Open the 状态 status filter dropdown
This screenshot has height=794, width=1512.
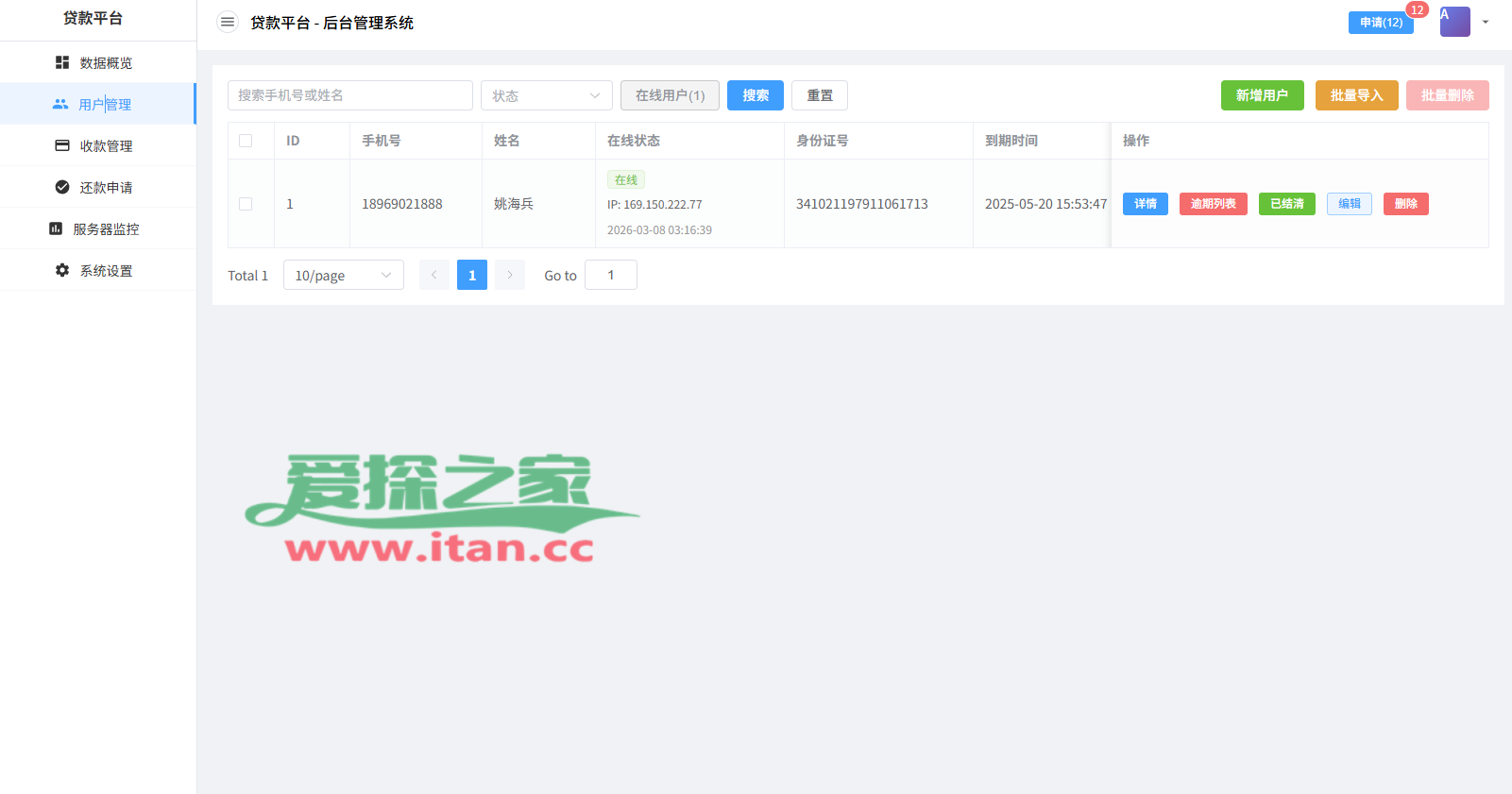[546, 95]
